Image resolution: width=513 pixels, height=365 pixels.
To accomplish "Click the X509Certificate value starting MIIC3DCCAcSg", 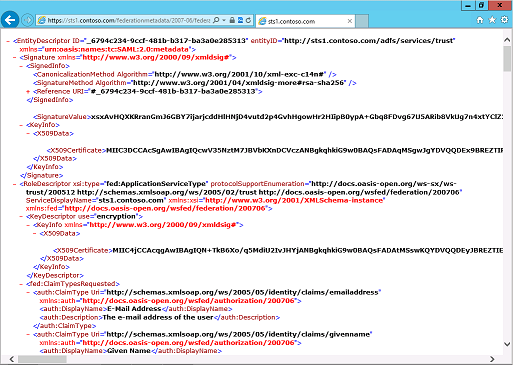I will (x=305, y=150).
